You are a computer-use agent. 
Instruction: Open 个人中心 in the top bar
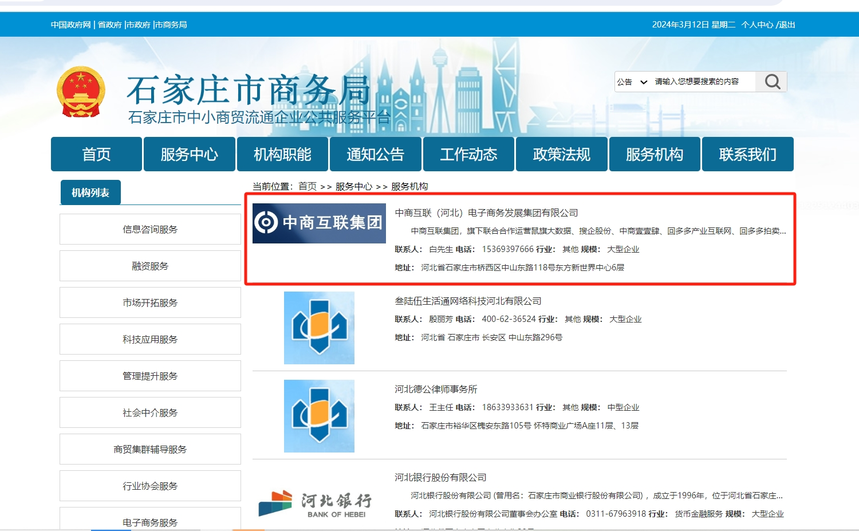tap(757, 25)
